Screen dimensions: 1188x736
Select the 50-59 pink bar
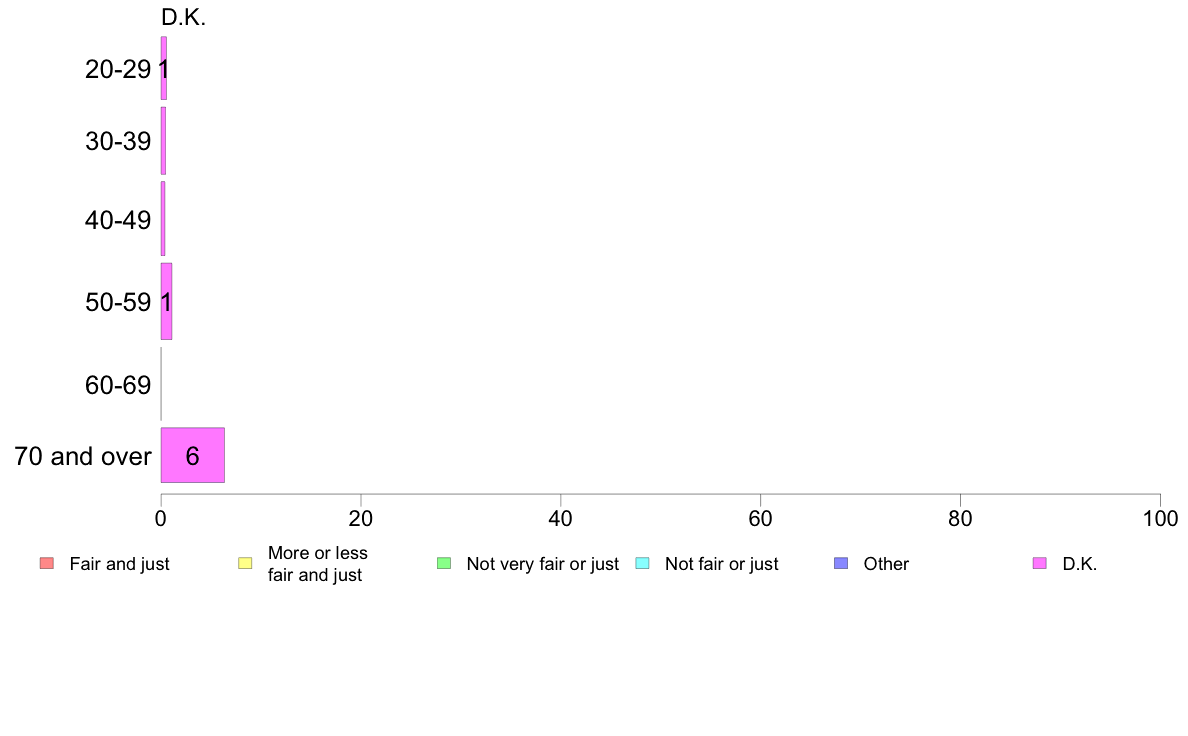pyautogui.click(x=166, y=302)
